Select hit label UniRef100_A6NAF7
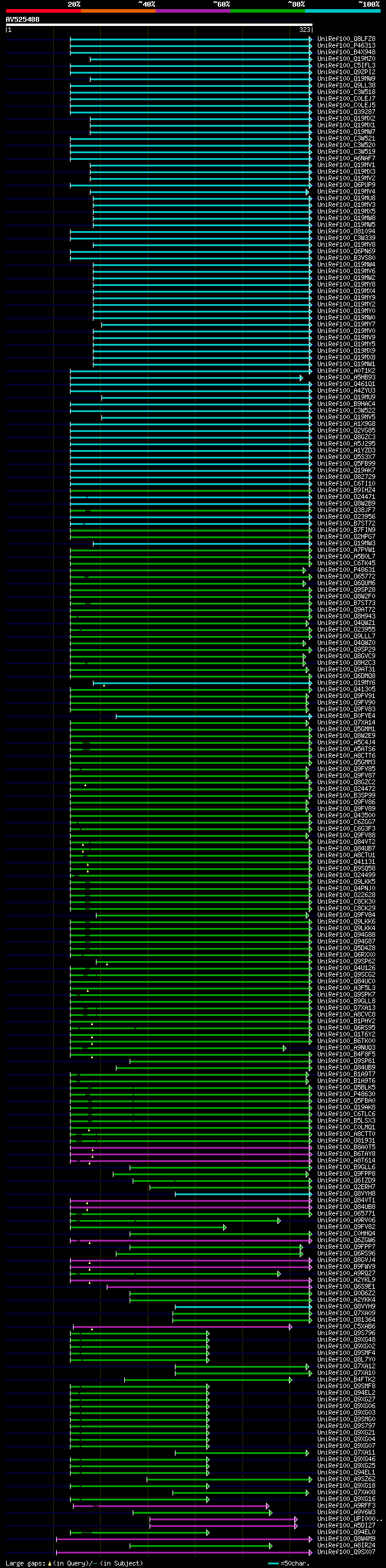The image size is (386, 1568). [346, 159]
